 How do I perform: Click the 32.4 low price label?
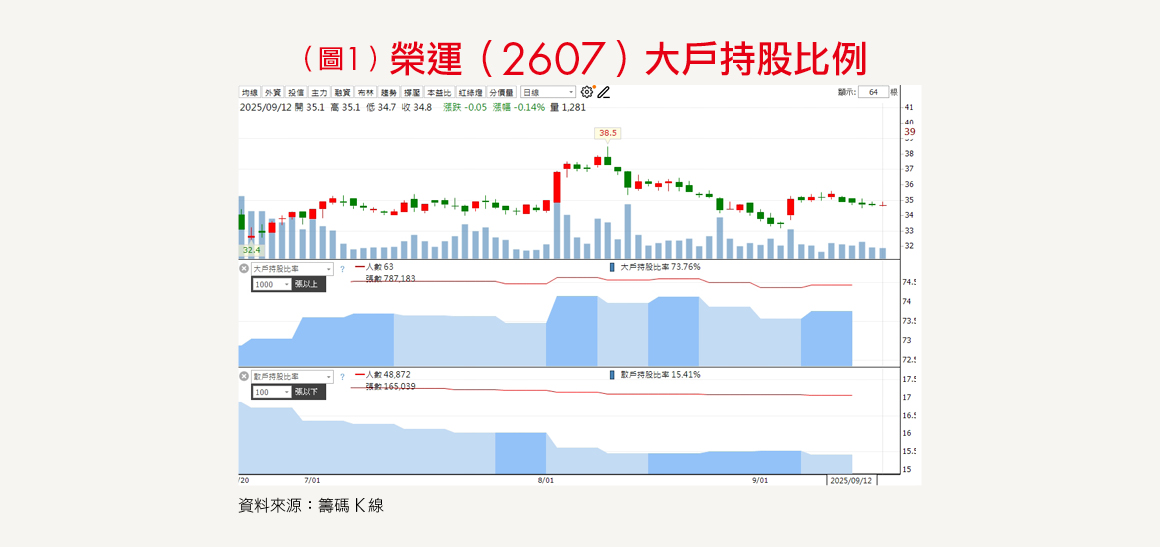click(x=252, y=250)
